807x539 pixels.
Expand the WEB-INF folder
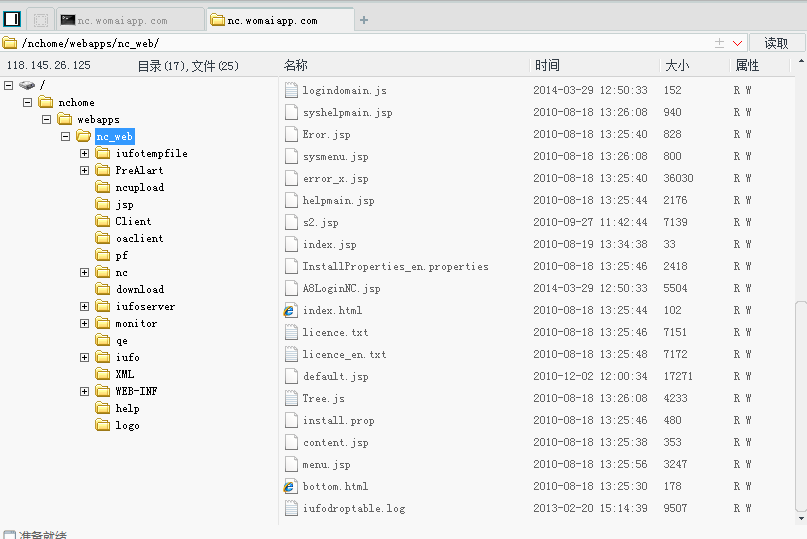[84, 391]
